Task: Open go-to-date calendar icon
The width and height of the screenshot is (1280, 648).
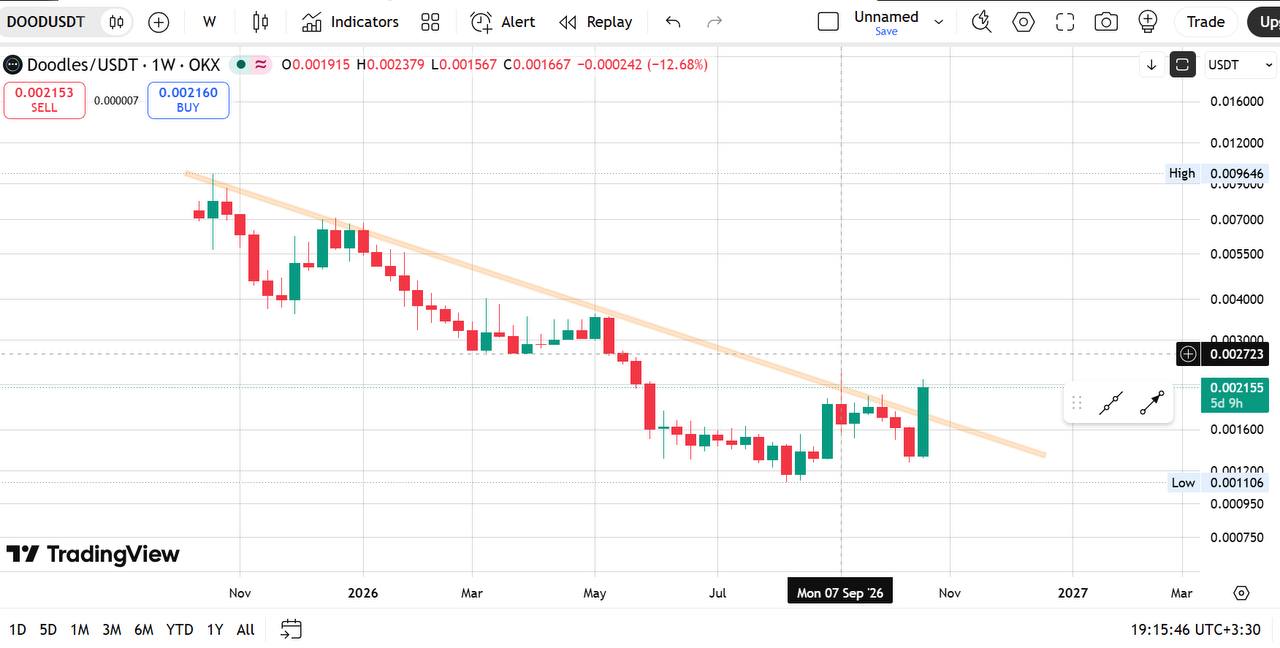Action: point(291,629)
